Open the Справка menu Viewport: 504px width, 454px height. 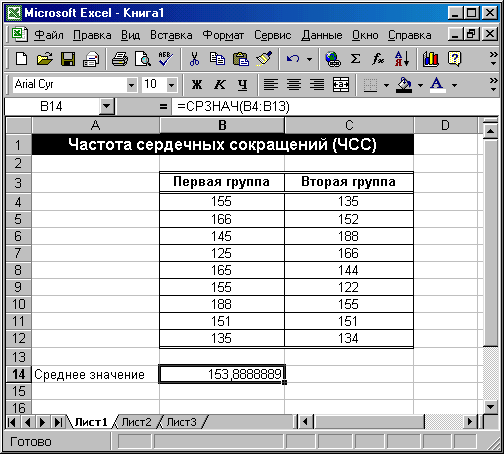click(410, 35)
